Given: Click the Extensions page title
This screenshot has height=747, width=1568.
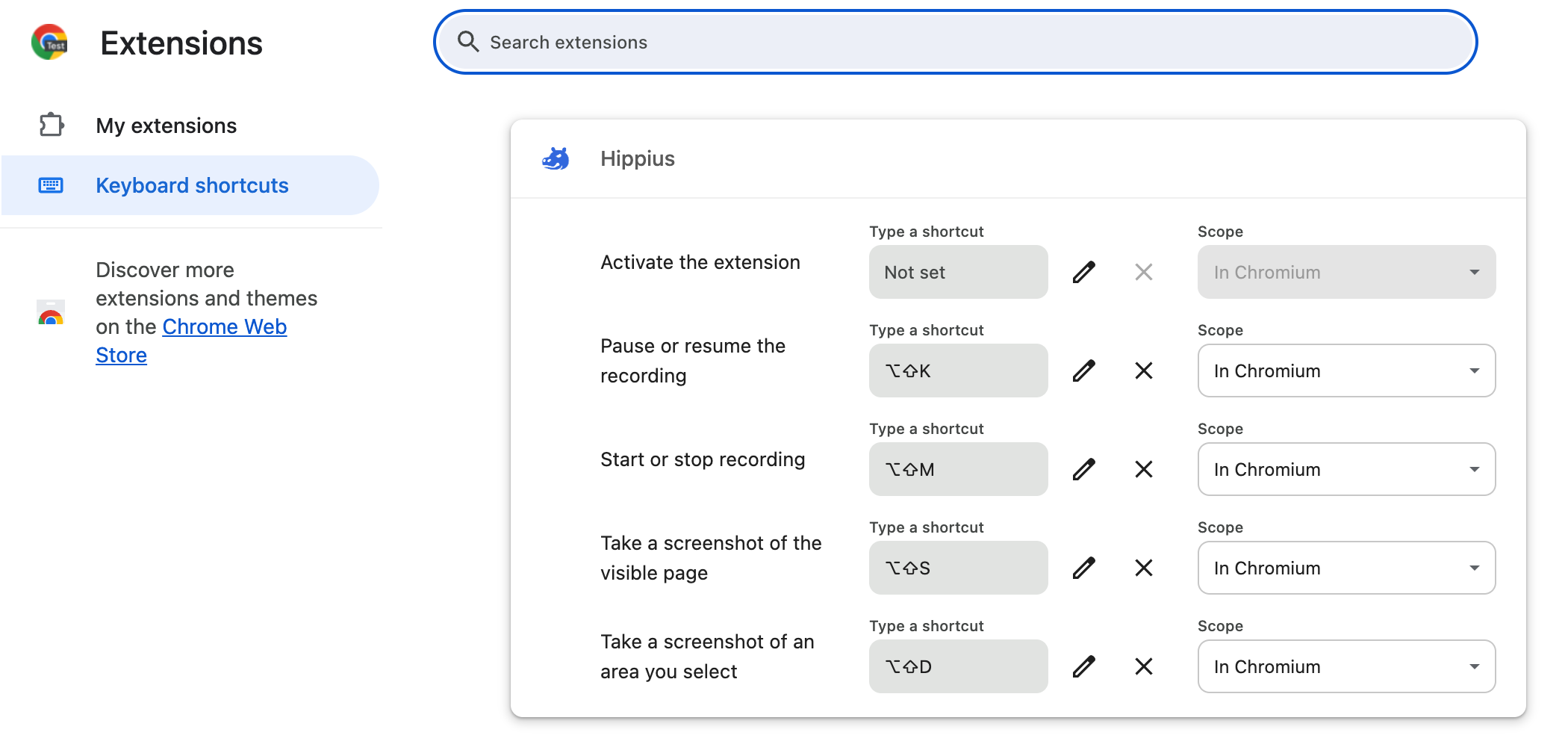Looking at the screenshot, I should click(181, 43).
